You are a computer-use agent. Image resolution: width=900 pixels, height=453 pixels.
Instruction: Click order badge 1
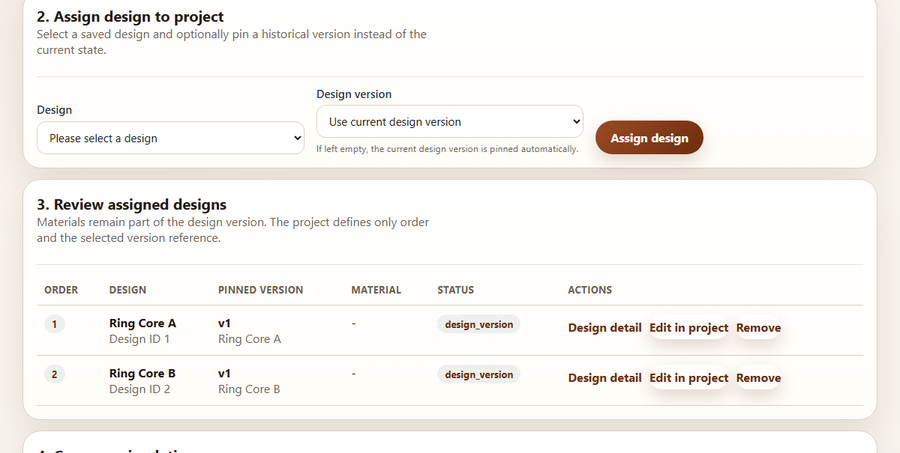[x=55, y=324]
